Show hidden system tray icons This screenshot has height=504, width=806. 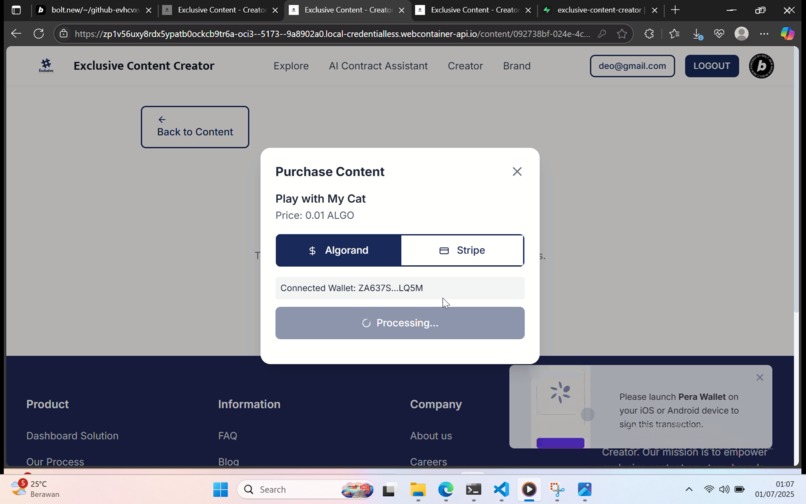click(x=689, y=489)
